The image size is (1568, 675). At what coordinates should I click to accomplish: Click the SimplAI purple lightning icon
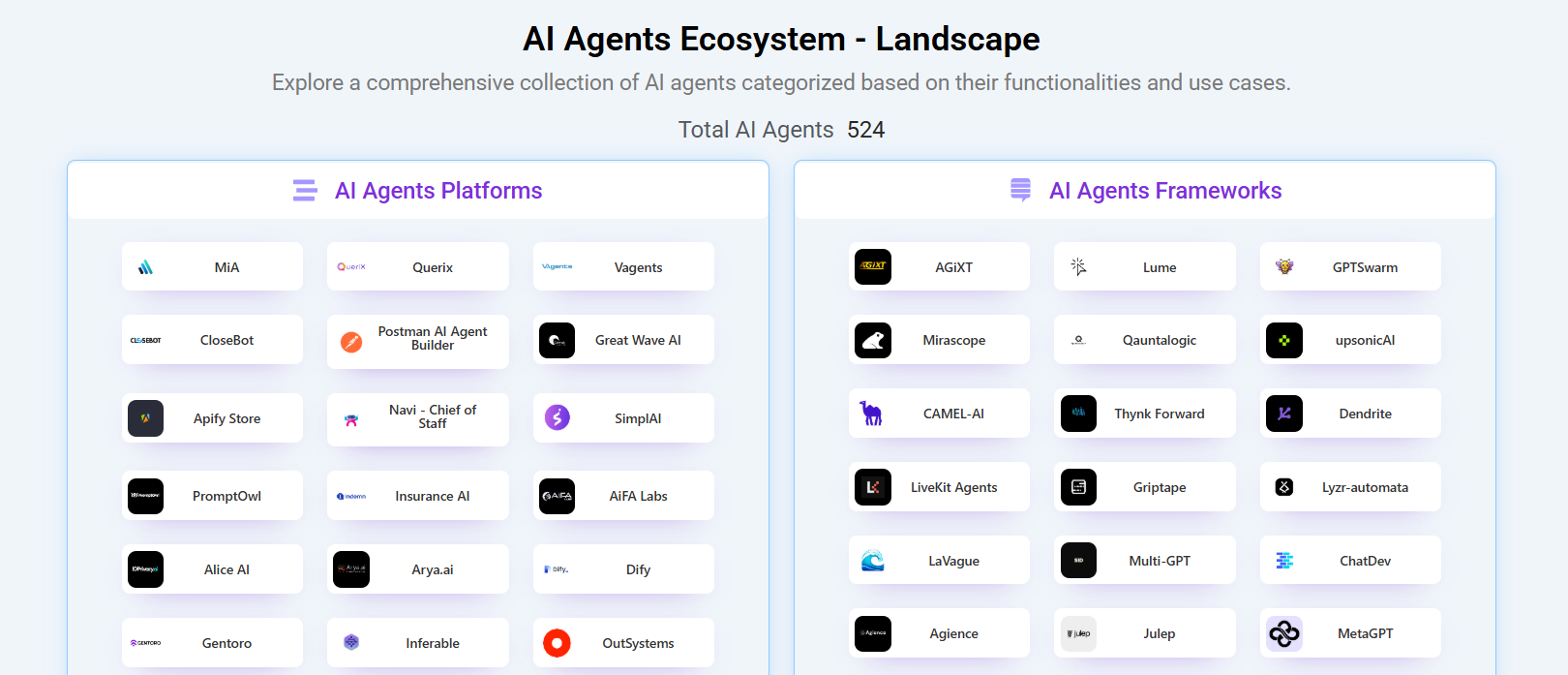557,418
